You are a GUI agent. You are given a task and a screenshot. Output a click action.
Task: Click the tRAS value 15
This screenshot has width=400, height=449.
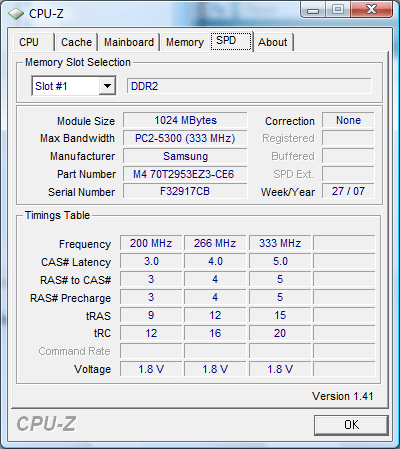(280, 315)
